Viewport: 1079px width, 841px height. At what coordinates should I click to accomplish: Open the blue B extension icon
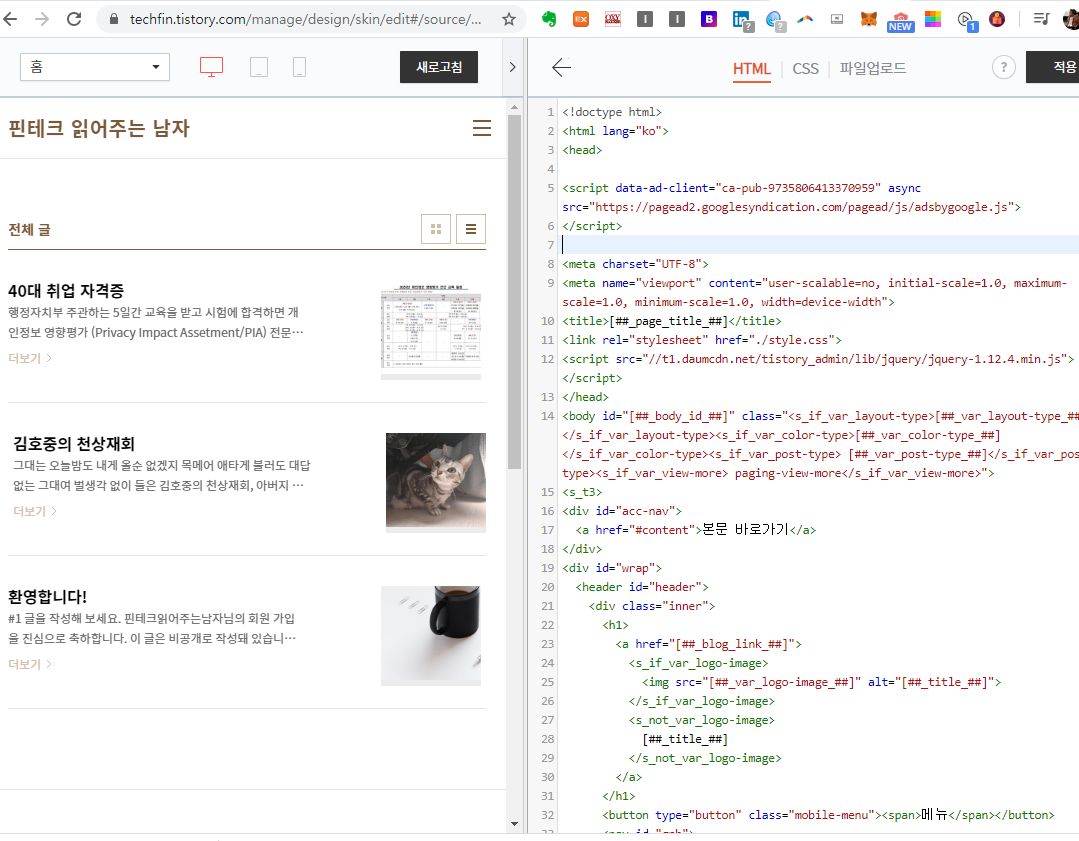709,19
